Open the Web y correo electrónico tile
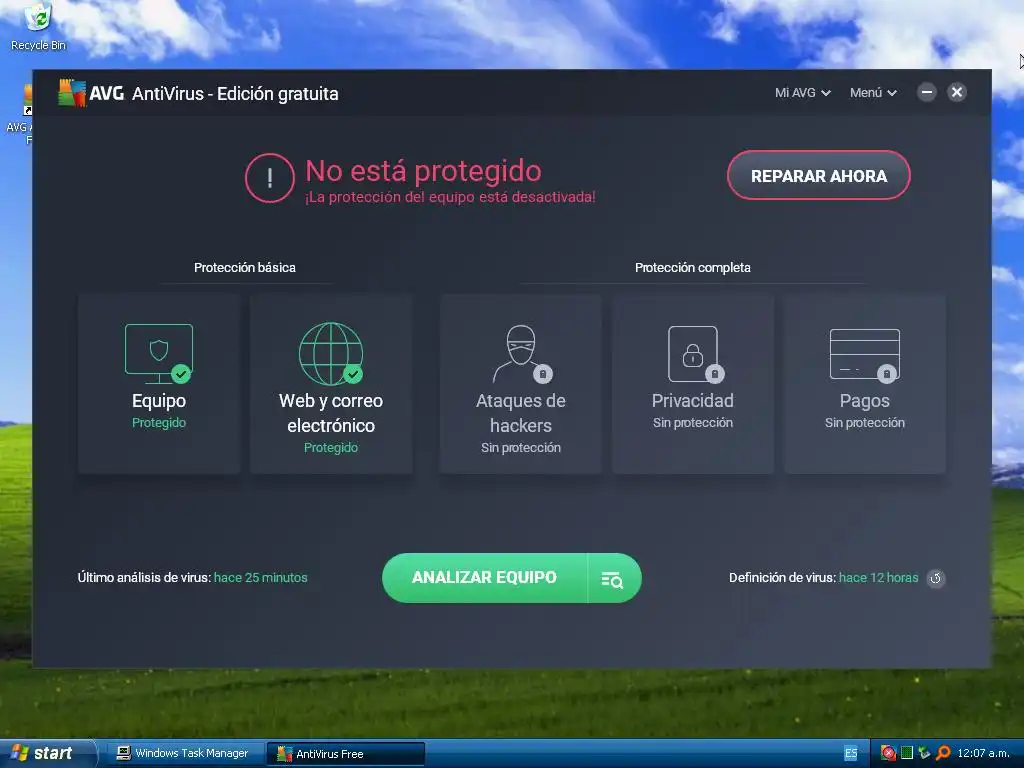The width and height of the screenshot is (1024, 768). (331, 384)
